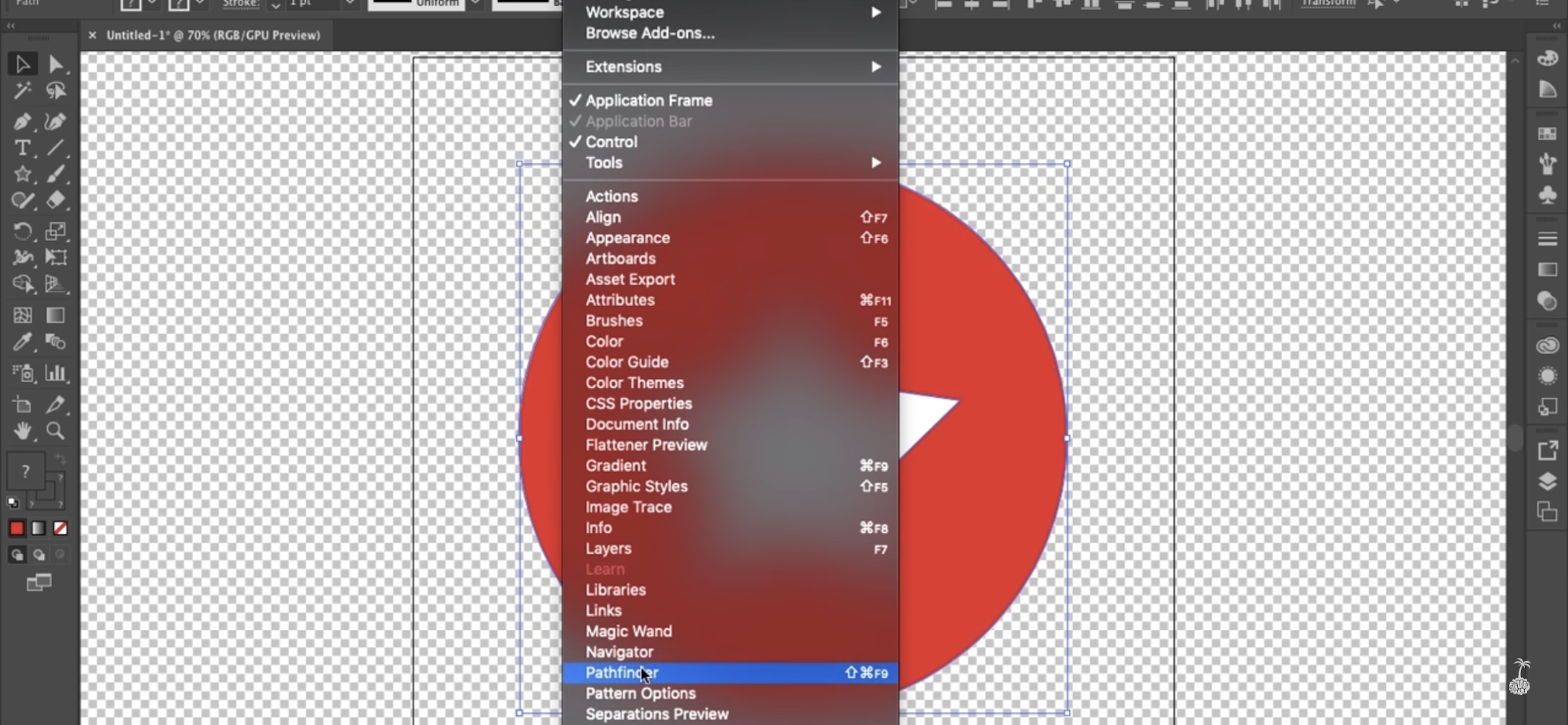Select the Curvature tool
The image size is (1568, 725).
(x=56, y=122)
